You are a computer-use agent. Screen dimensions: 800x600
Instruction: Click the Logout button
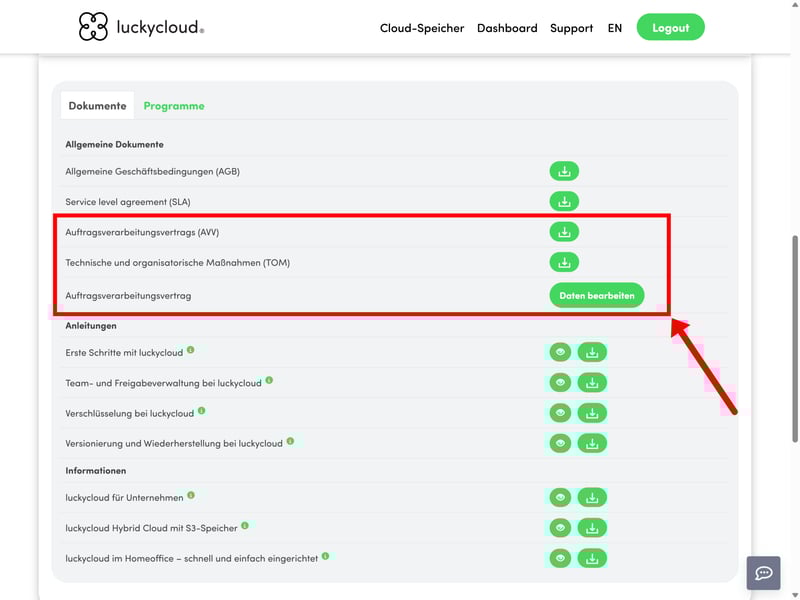670,28
